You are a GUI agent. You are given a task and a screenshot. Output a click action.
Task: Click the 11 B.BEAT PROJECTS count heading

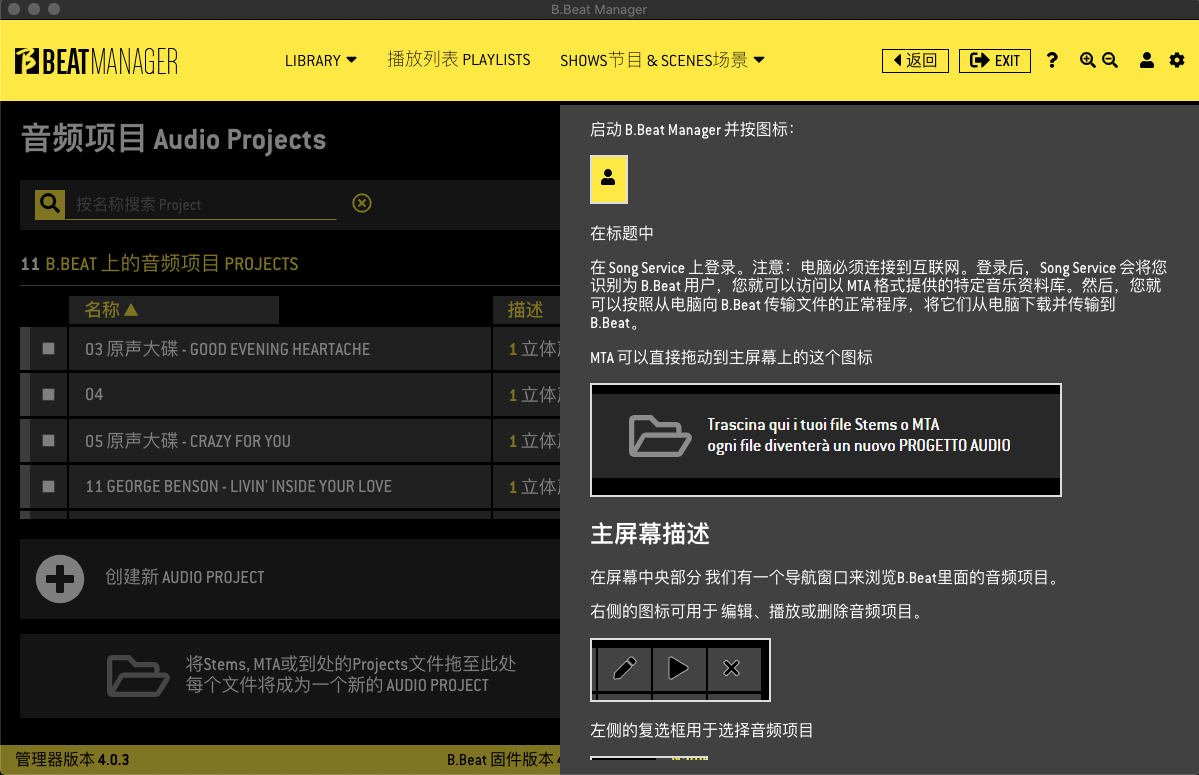[x=159, y=264]
